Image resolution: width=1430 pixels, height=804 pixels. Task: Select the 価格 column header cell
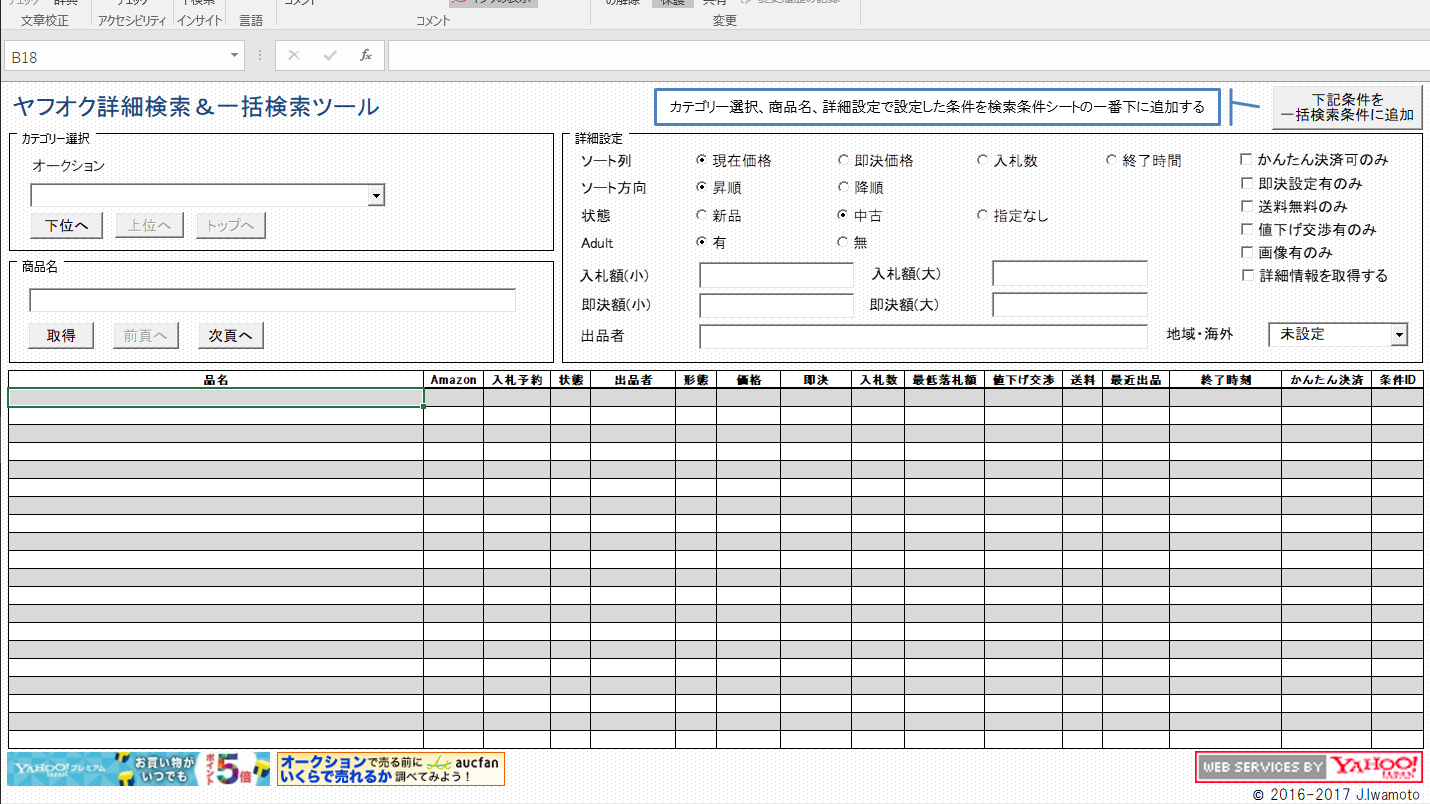pos(749,380)
